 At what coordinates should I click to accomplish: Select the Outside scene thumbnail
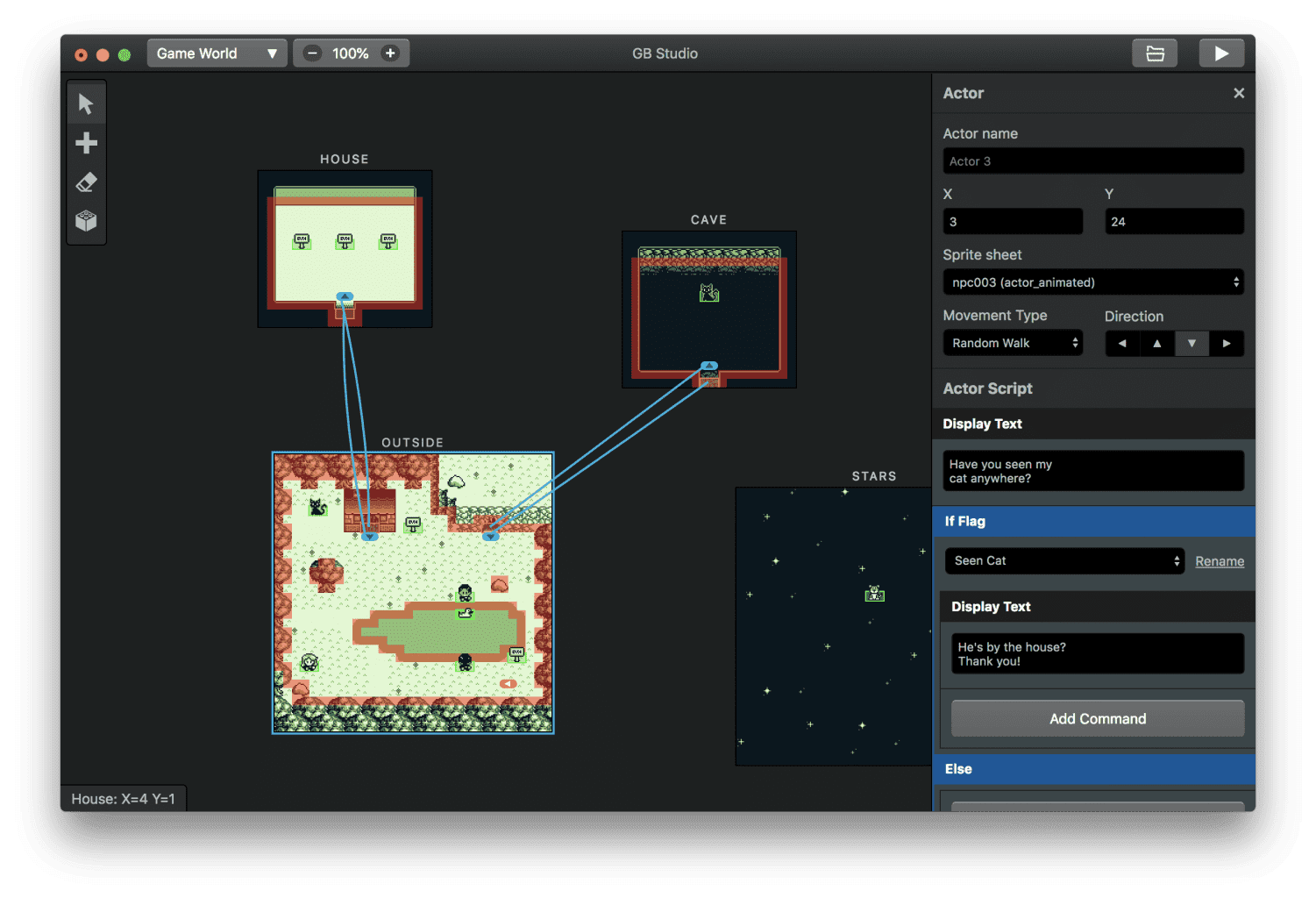[x=413, y=593]
